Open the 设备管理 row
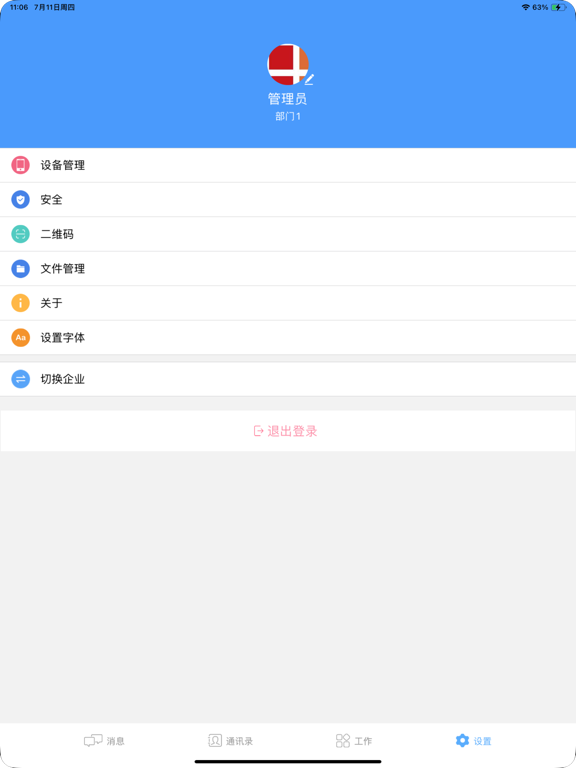 point(288,165)
